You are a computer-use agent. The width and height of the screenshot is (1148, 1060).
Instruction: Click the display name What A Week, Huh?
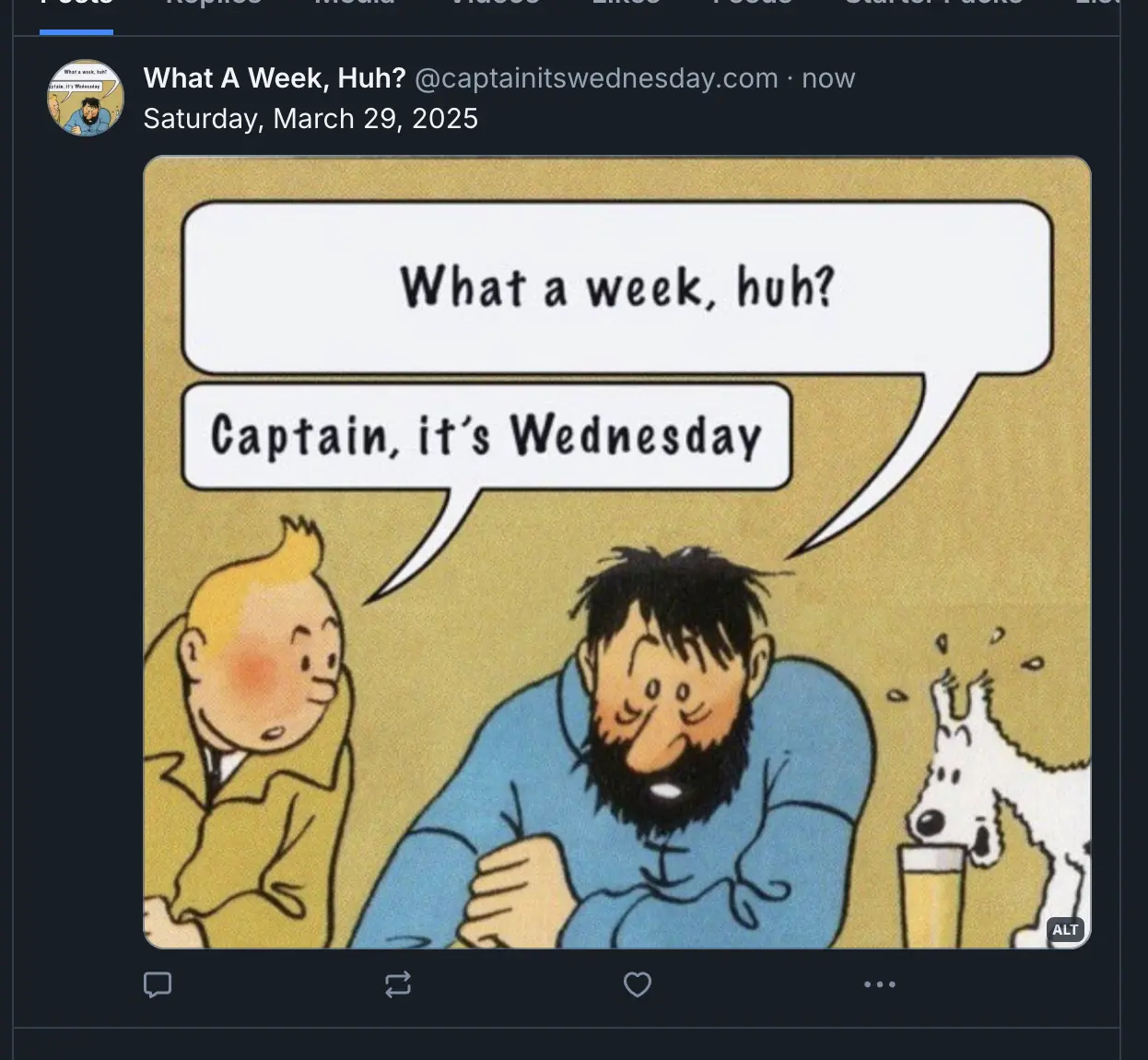click(x=273, y=78)
